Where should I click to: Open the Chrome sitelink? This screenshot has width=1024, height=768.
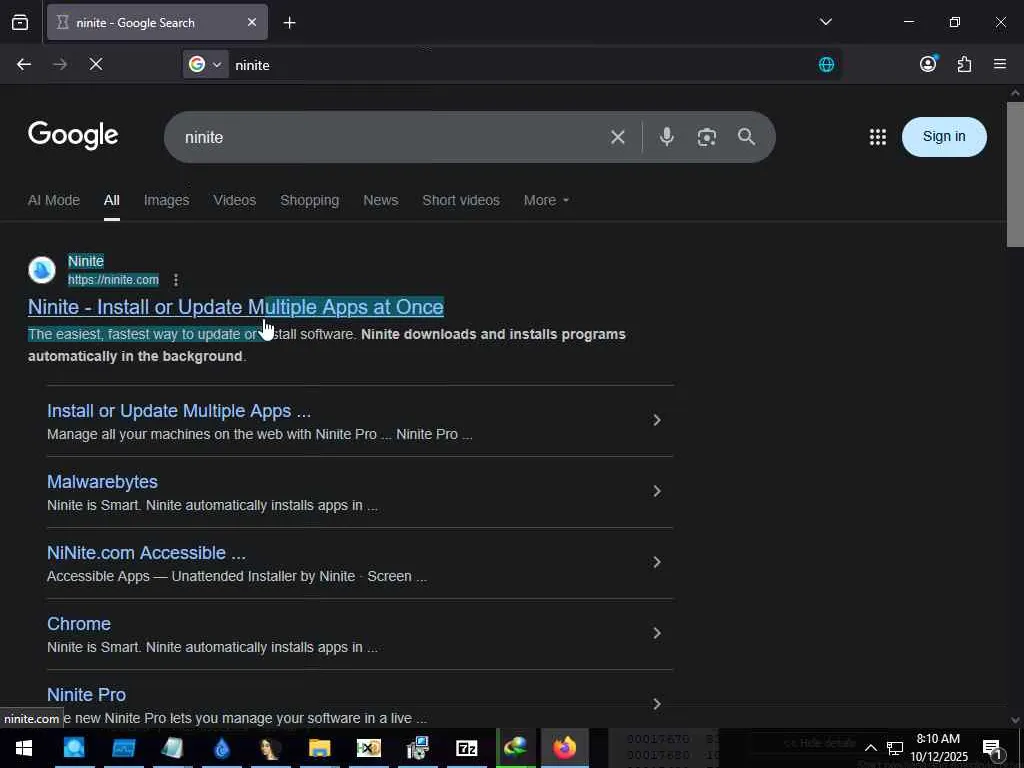point(79,624)
